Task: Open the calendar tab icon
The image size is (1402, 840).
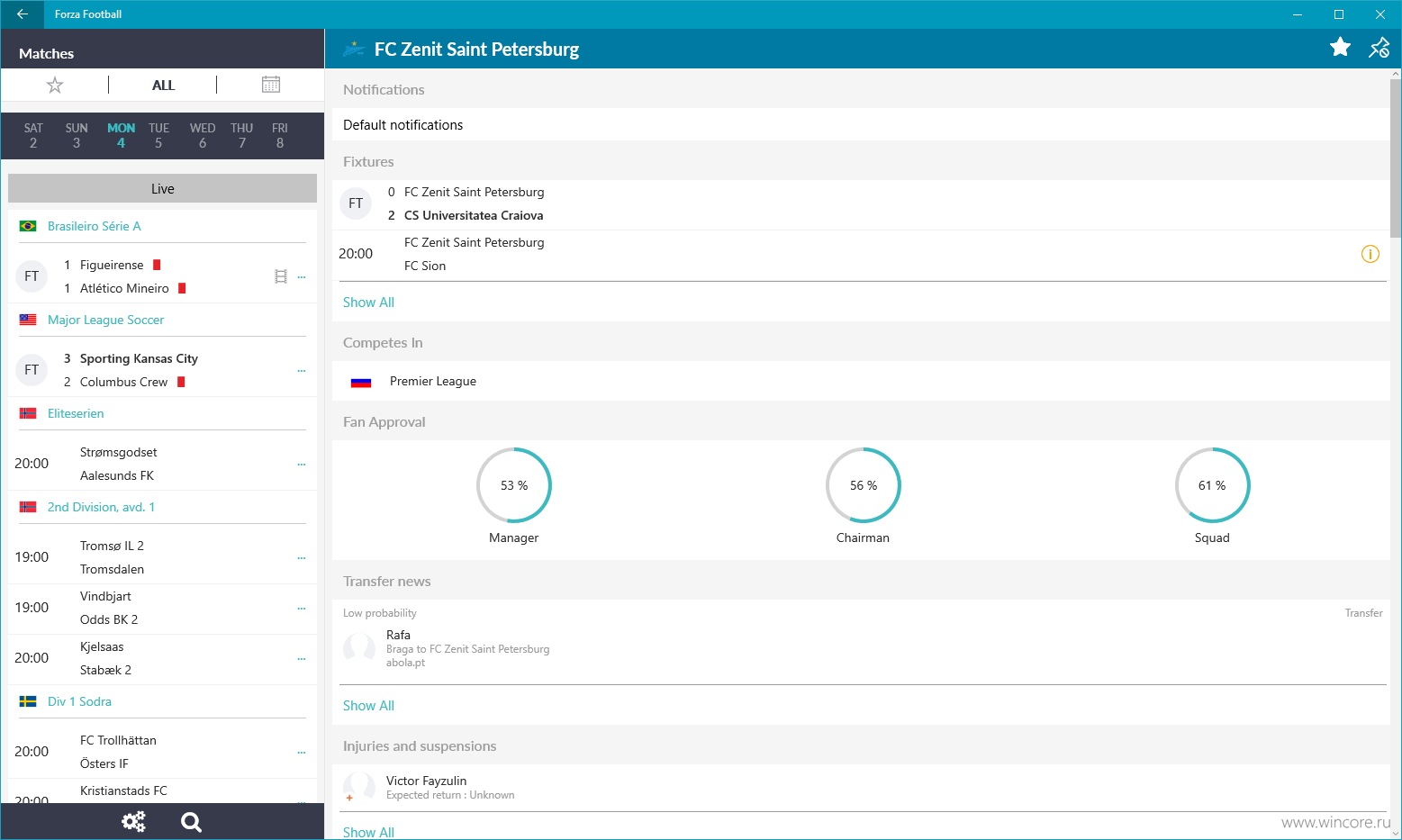Action: [271, 85]
